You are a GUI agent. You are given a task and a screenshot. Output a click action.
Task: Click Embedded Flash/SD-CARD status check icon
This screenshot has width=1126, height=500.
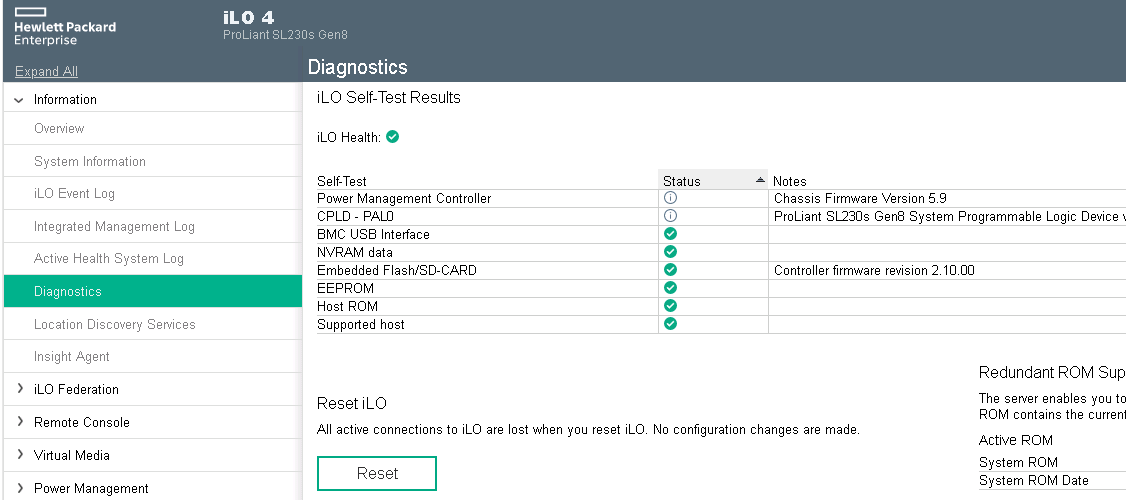click(x=671, y=270)
